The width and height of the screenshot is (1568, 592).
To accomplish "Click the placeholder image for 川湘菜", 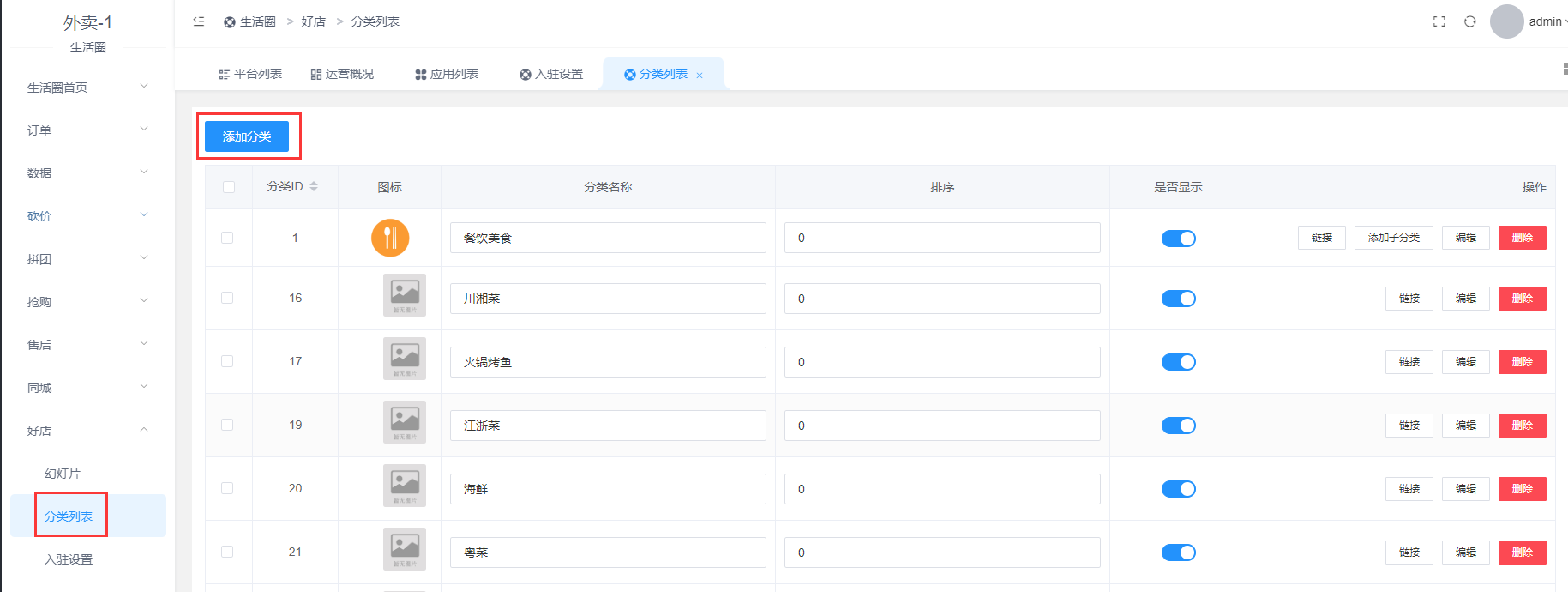I will point(405,295).
